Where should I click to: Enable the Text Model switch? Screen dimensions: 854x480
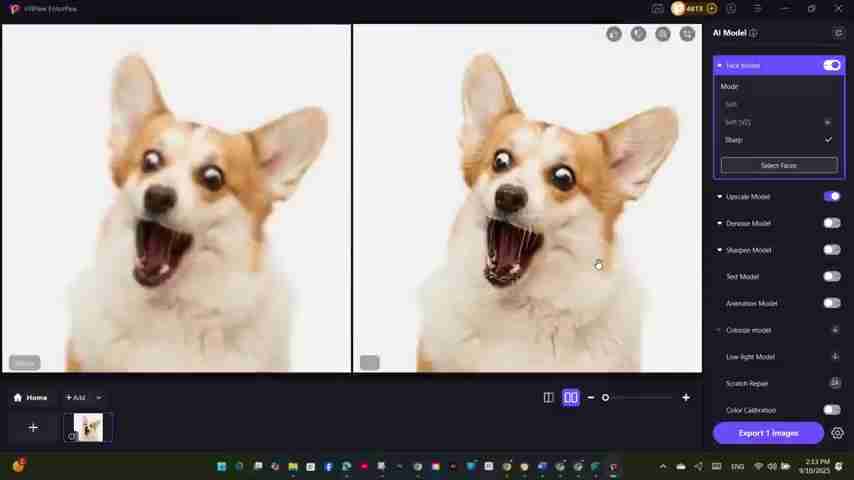click(x=832, y=276)
